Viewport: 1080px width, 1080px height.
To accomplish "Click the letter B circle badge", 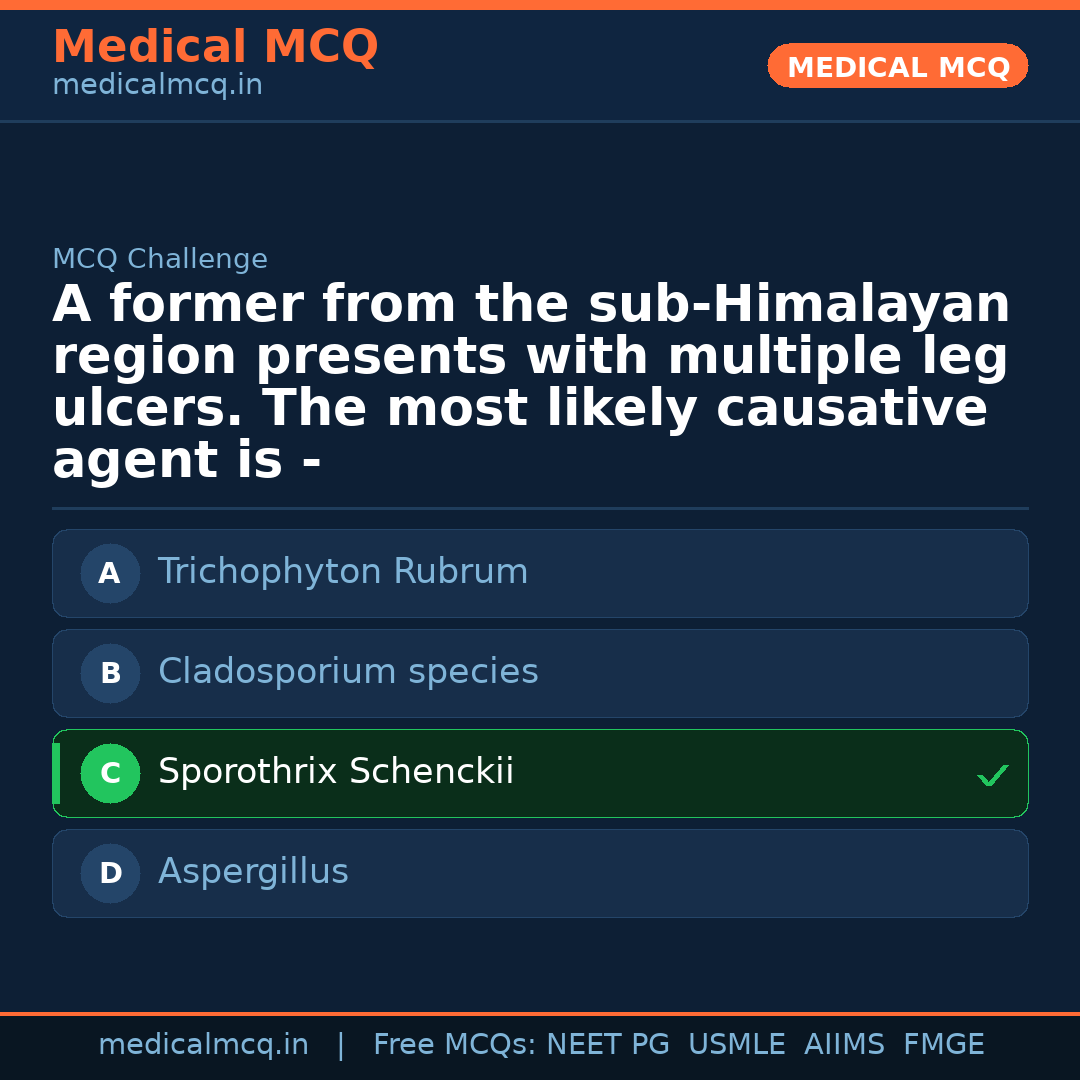I will (110, 674).
